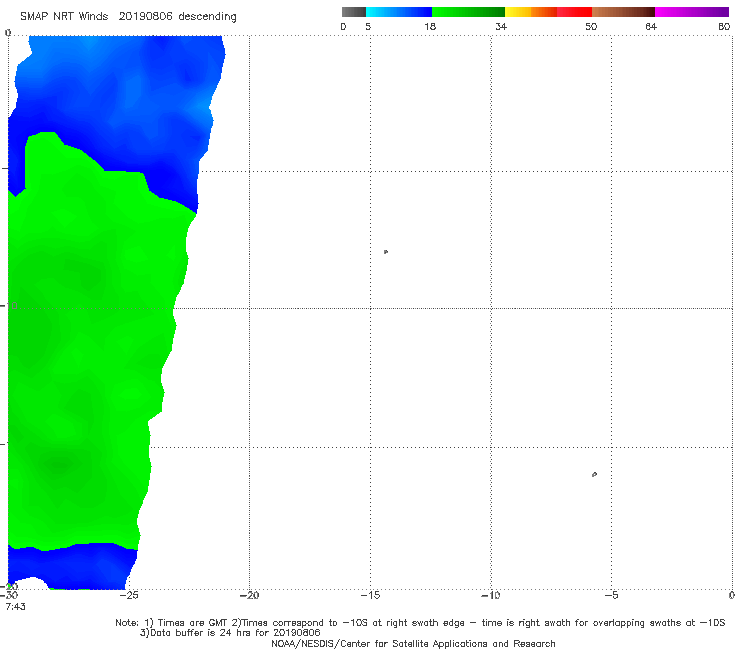Click the "-30" longitude axis label

tap(9, 596)
